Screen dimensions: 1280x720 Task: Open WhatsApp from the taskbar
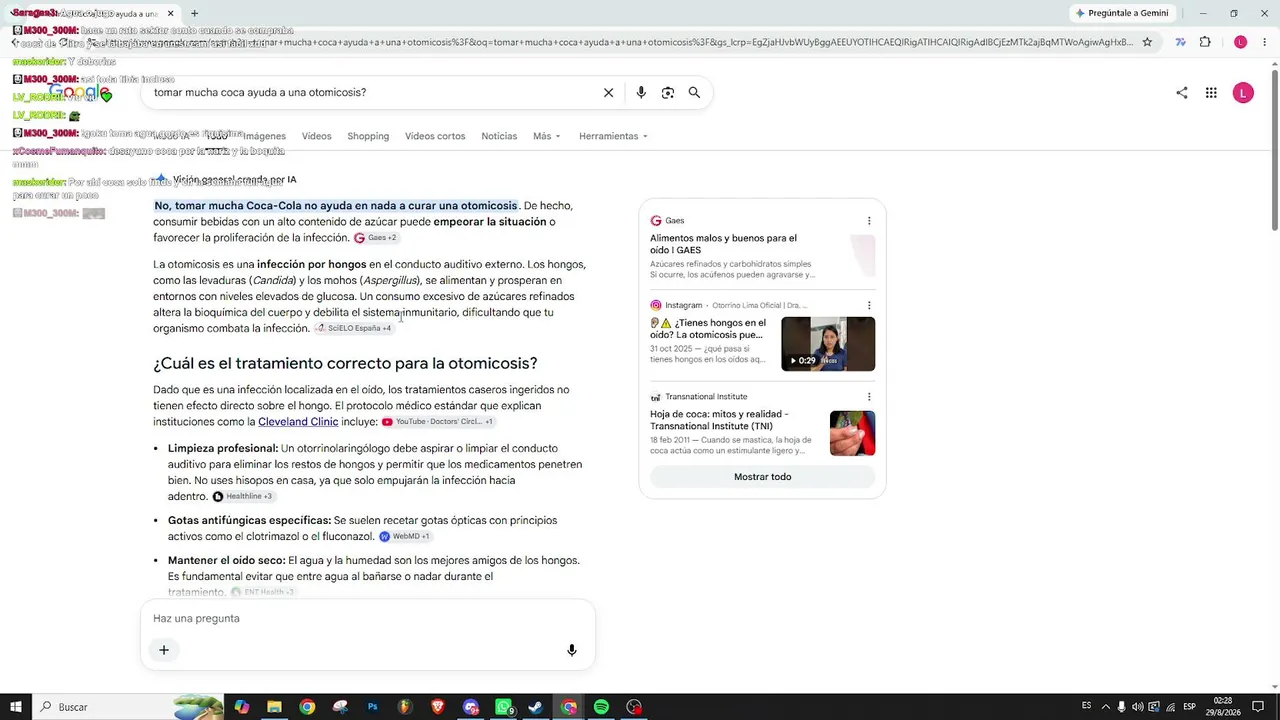[504, 707]
